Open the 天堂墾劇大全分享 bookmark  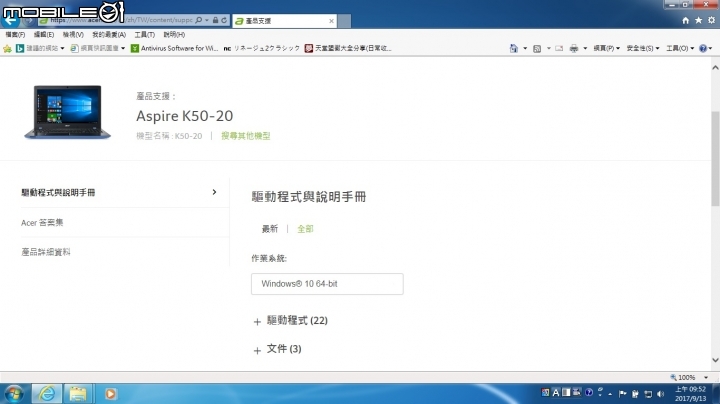(348, 48)
